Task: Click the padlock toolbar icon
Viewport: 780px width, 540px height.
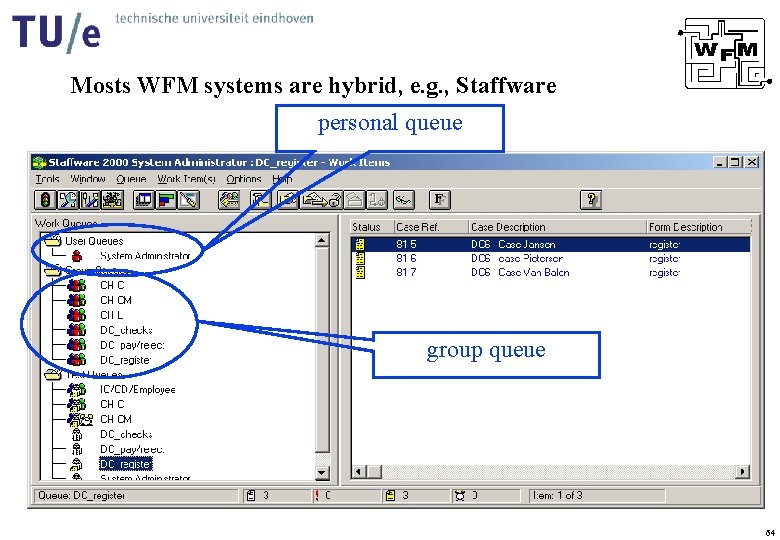Action: [335, 200]
